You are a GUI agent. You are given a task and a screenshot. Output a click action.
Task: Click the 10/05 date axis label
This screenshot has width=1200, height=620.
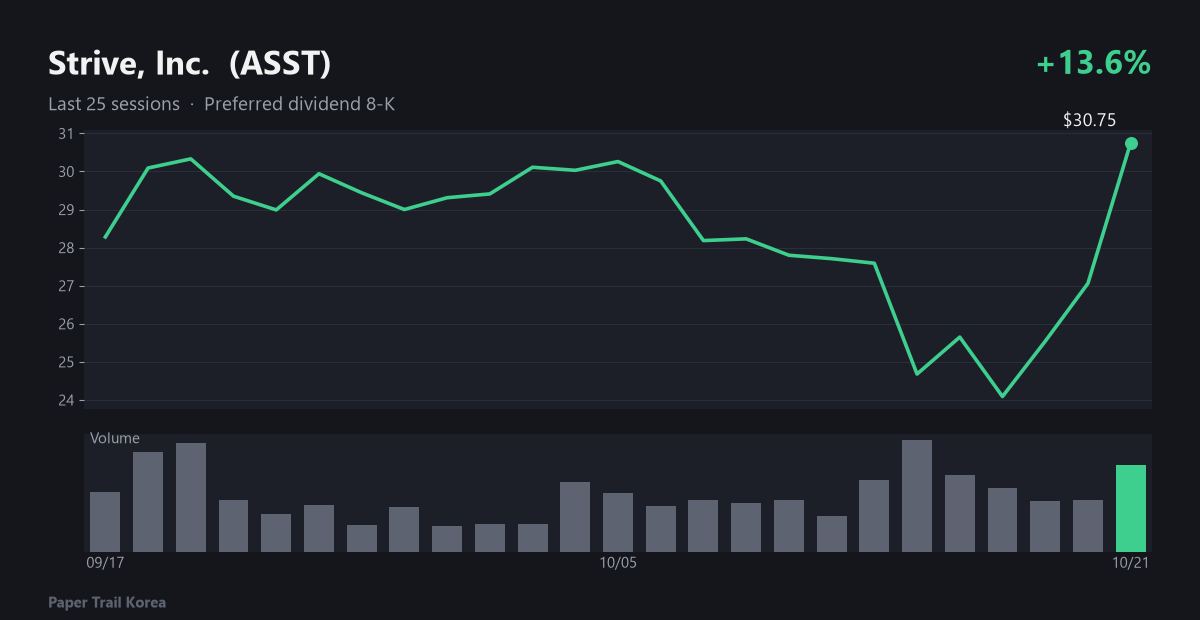(618, 563)
